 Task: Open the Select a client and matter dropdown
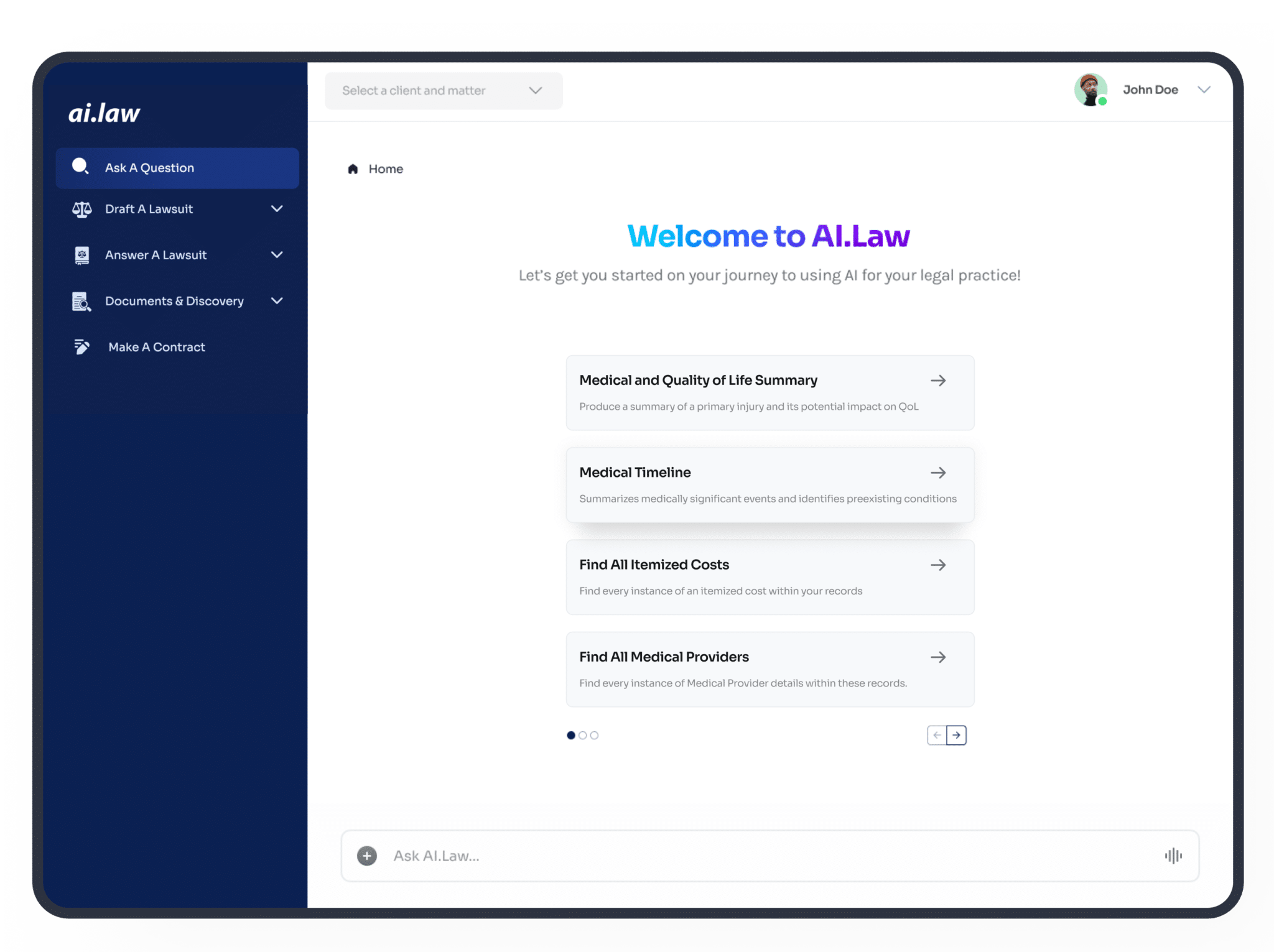click(x=443, y=90)
